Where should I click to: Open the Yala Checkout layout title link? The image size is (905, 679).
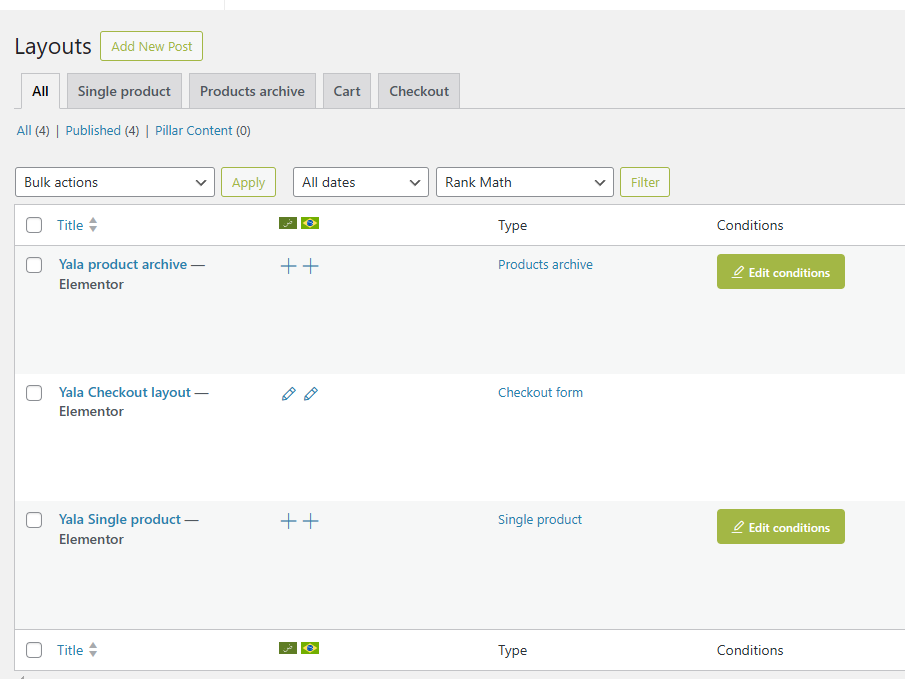click(x=124, y=392)
